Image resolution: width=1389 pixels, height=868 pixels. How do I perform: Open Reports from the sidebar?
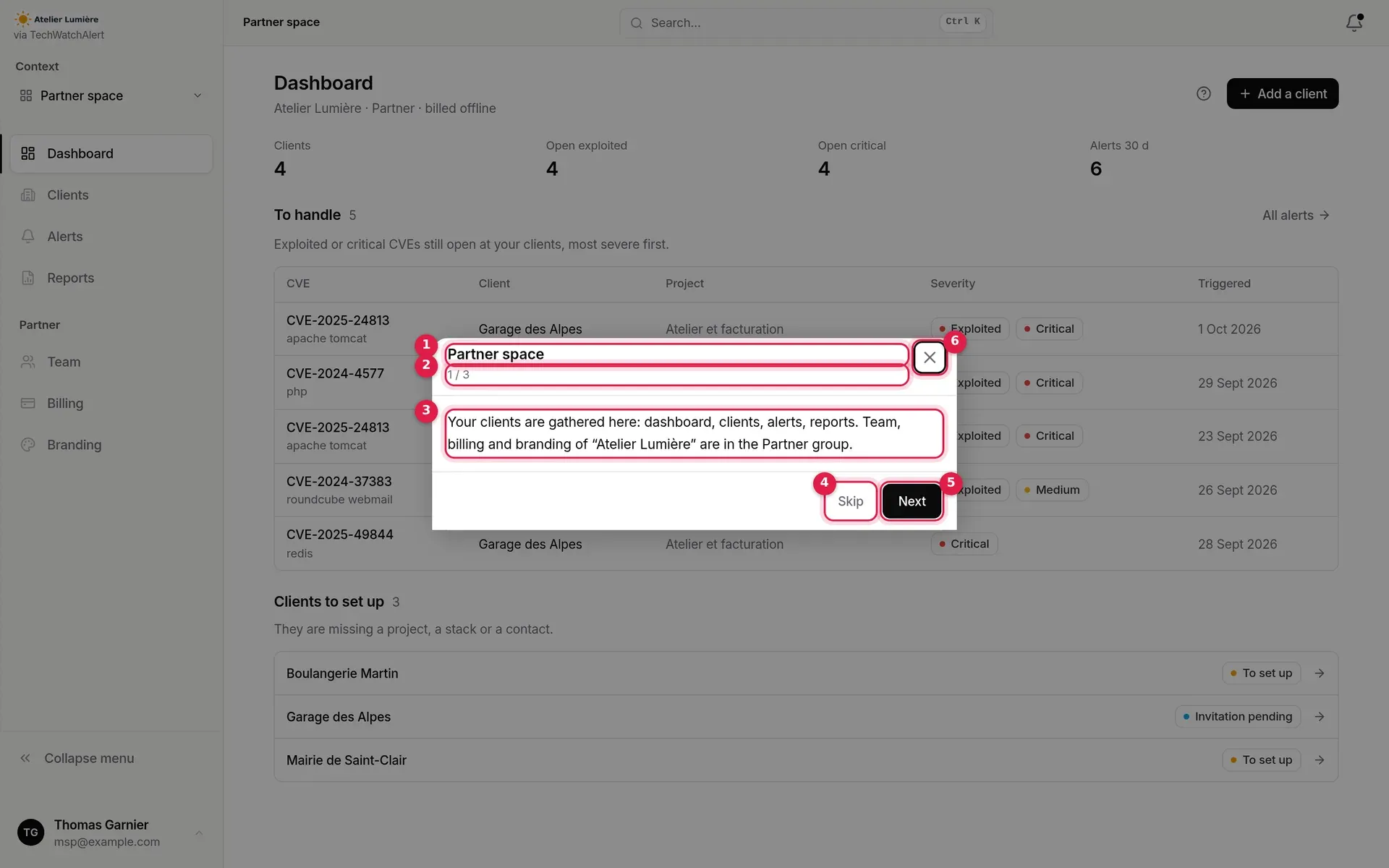[111, 278]
